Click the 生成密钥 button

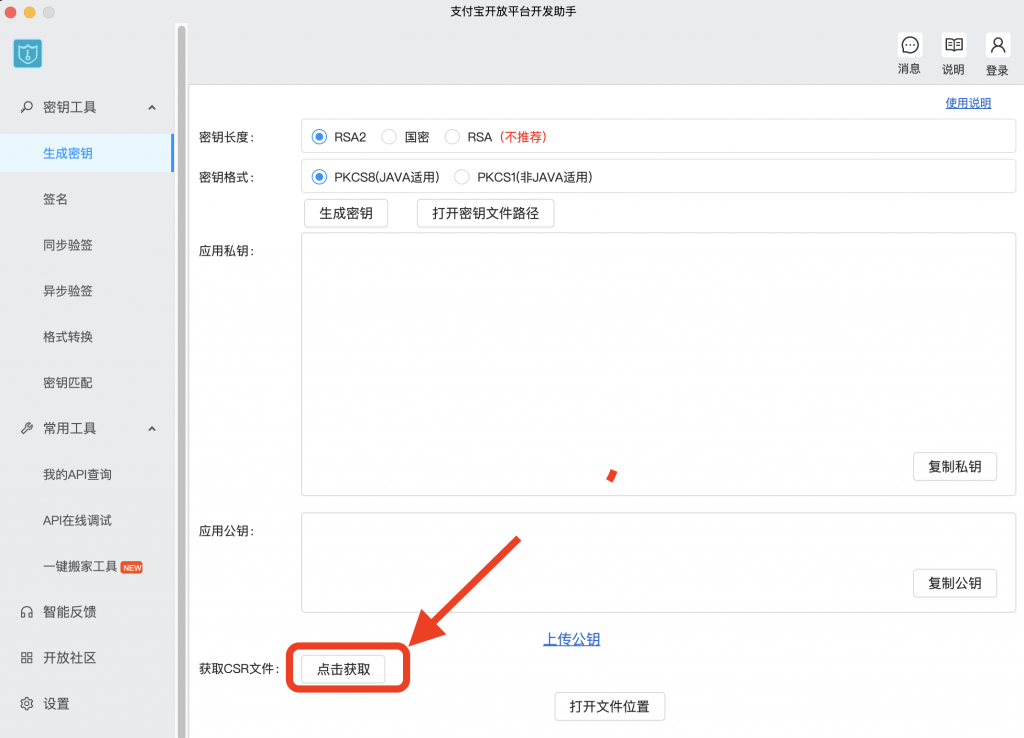click(x=345, y=213)
